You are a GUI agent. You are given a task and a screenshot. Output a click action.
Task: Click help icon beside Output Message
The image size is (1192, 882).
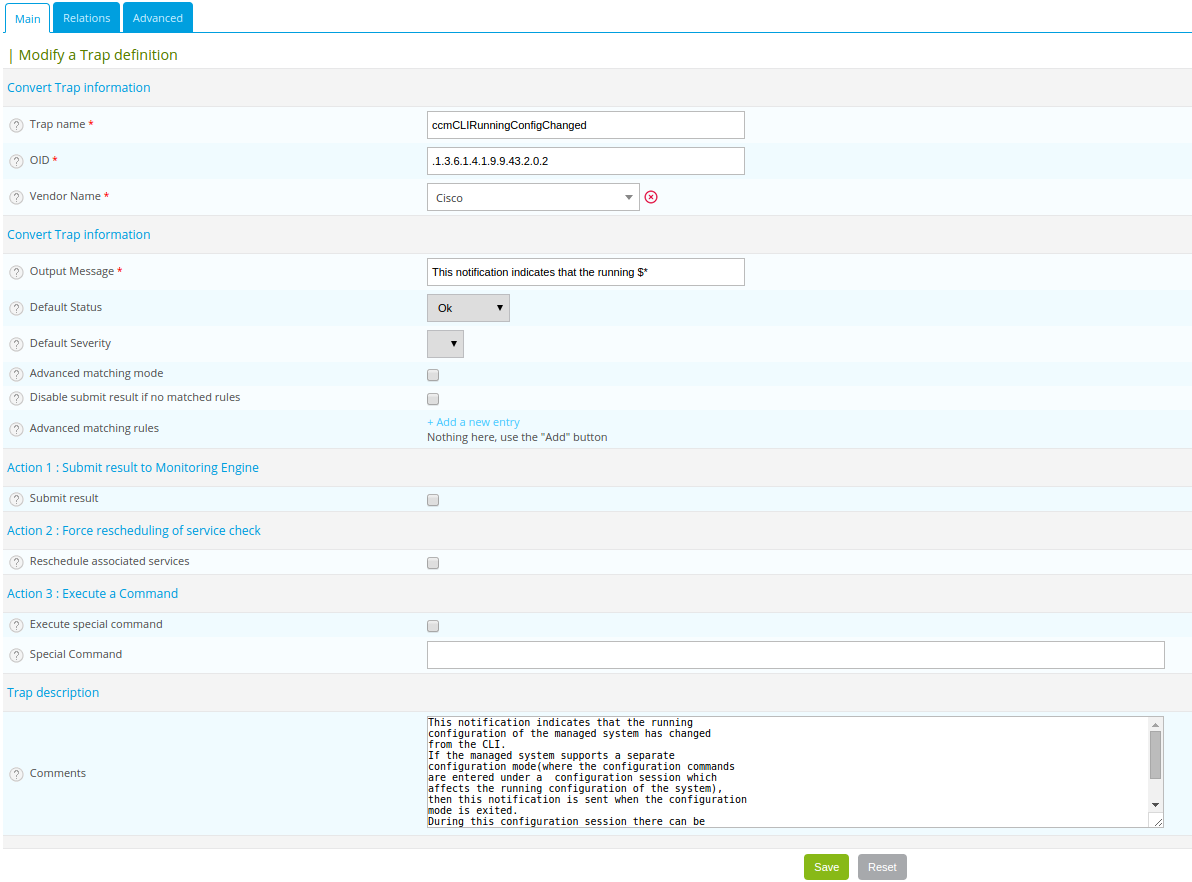coord(16,272)
